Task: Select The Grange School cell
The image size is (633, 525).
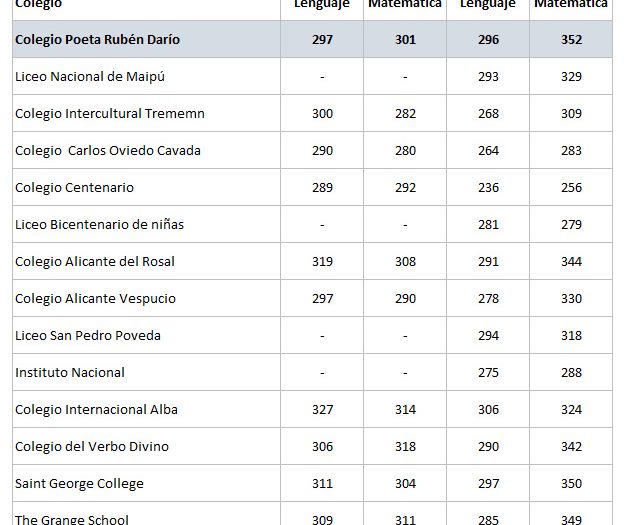Action: click(72, 518)
